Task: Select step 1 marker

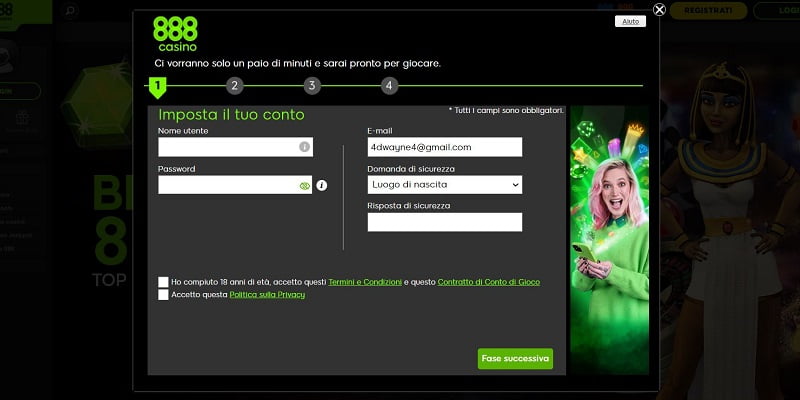Action: coord(158,87)
